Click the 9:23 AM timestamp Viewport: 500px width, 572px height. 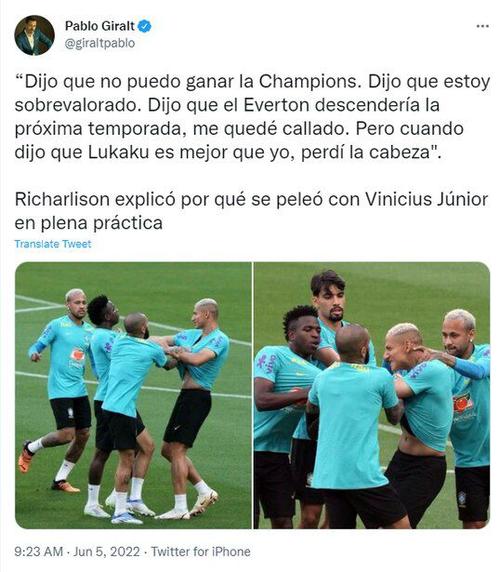(39, 551)
